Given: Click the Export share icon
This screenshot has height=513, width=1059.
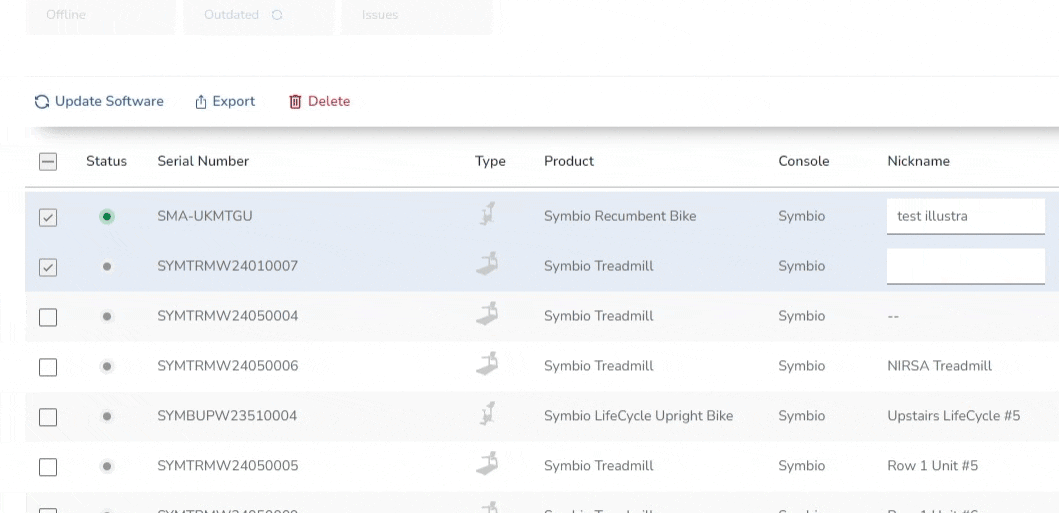Looking at the screenshot, I should coord(201,102).
